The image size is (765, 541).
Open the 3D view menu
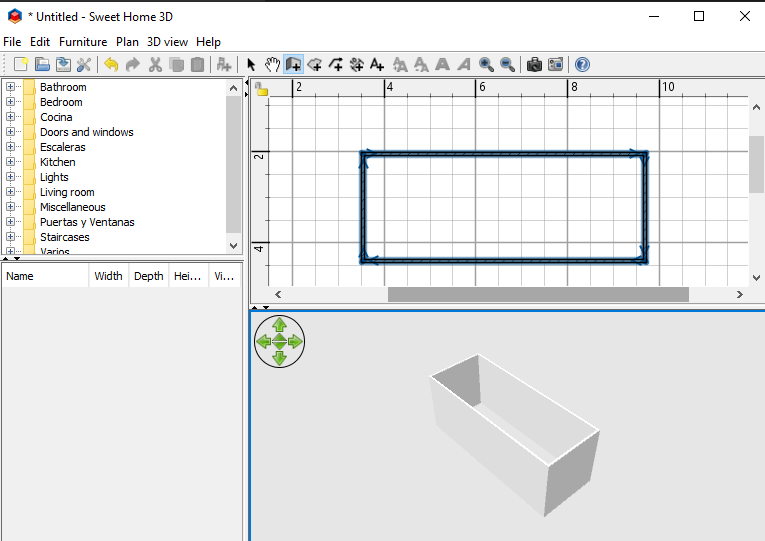[x=167, y=42]
